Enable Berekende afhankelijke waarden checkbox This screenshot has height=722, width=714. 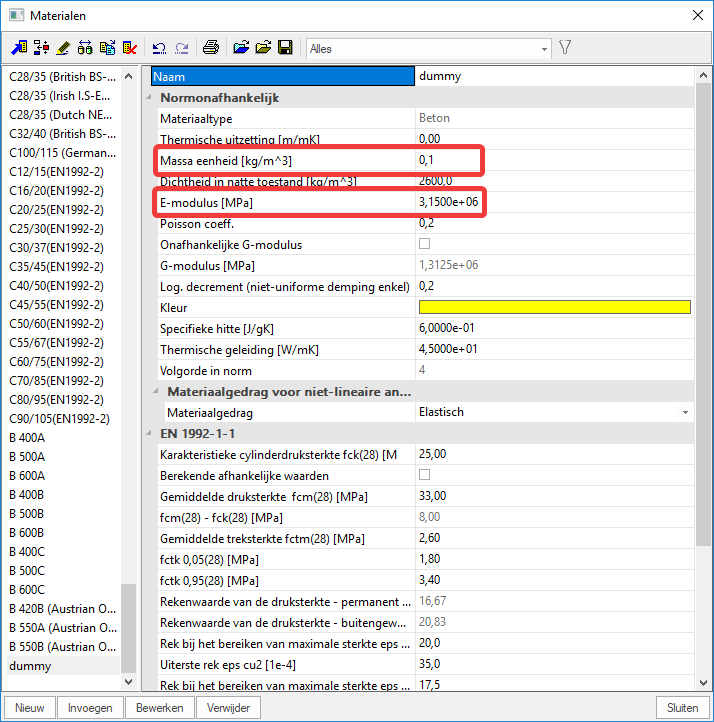point(424,475)
